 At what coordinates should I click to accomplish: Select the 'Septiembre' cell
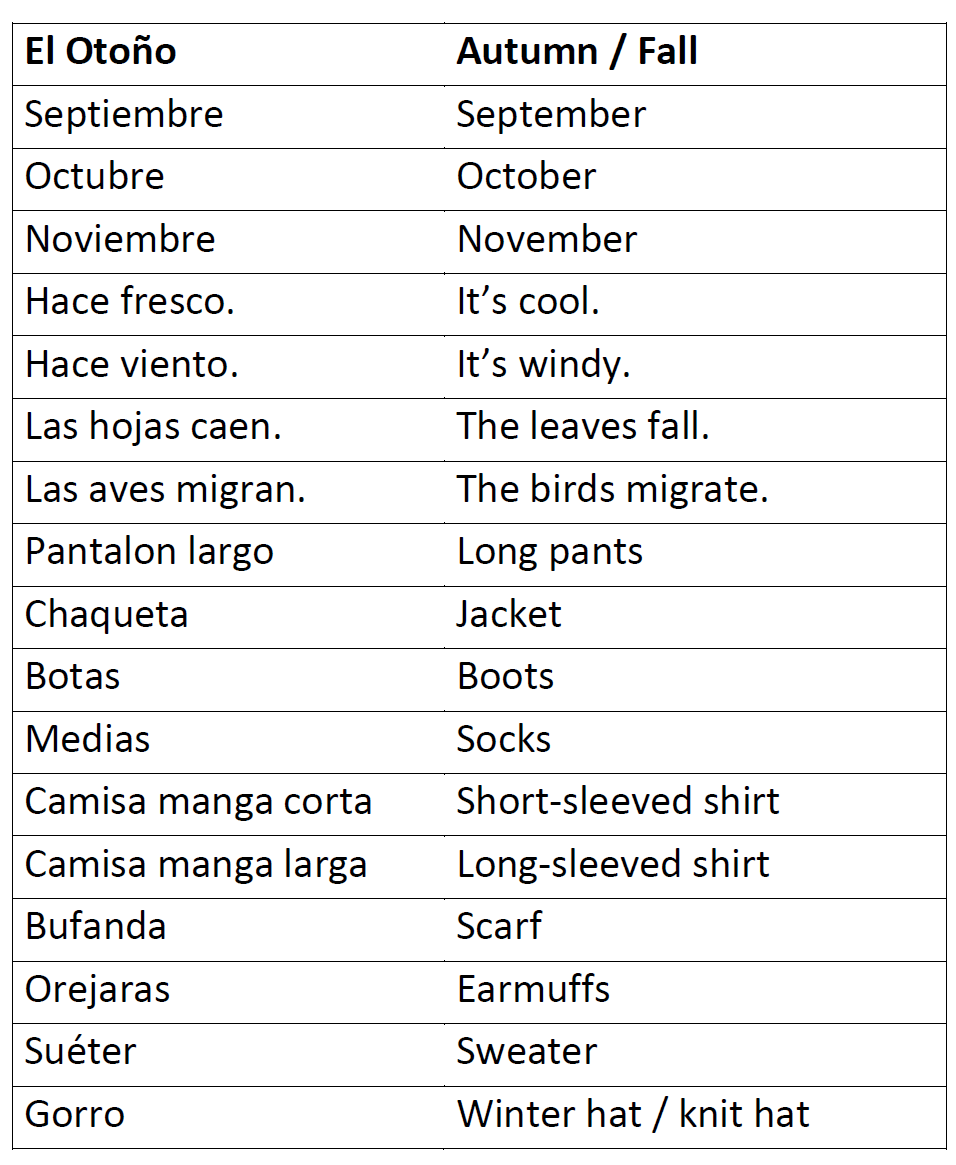(x=124, y=114)
